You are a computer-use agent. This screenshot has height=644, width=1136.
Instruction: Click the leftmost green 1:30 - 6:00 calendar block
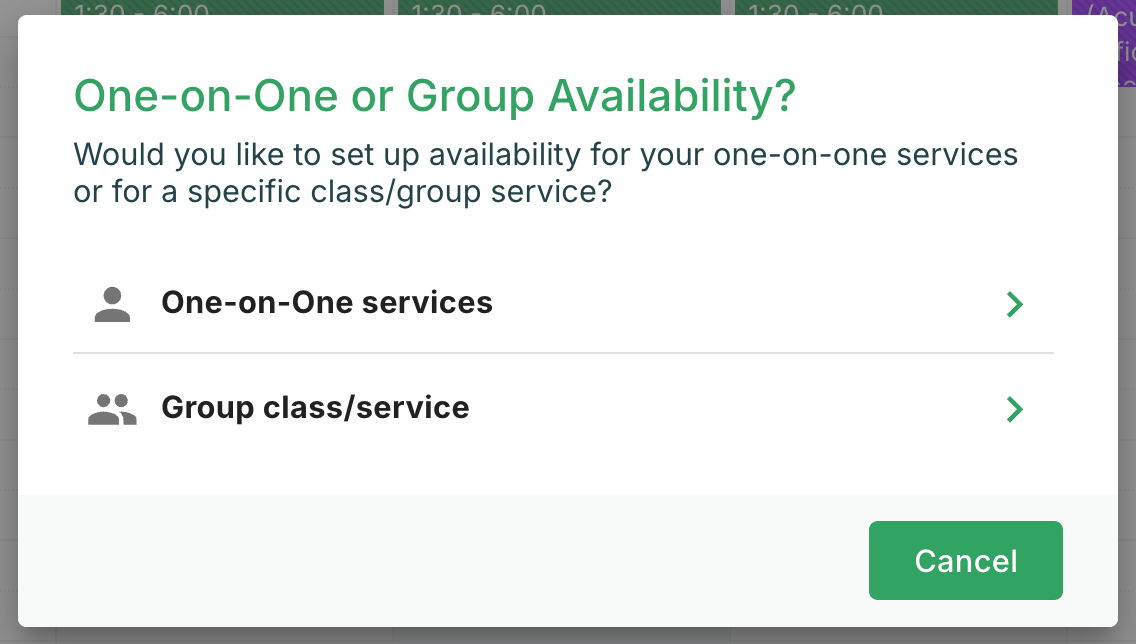click(222, 7)
